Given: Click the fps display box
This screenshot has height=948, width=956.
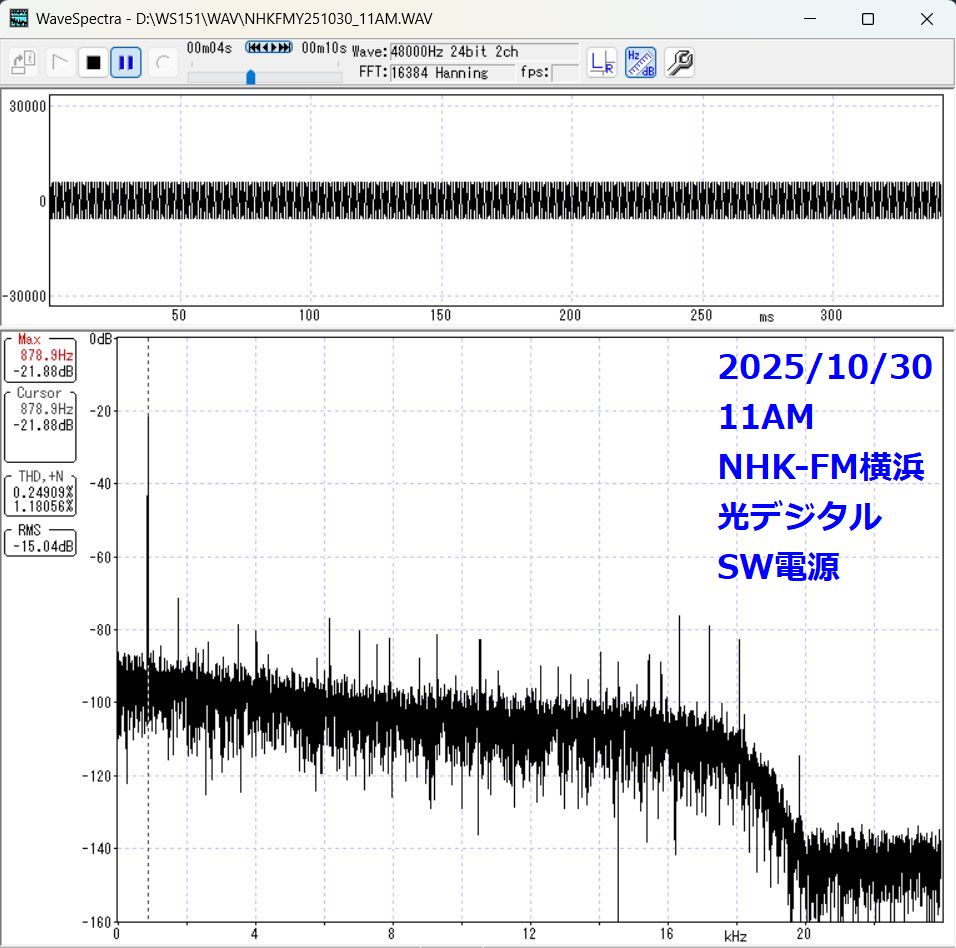Looking at the screenshot, I should 564,73.
